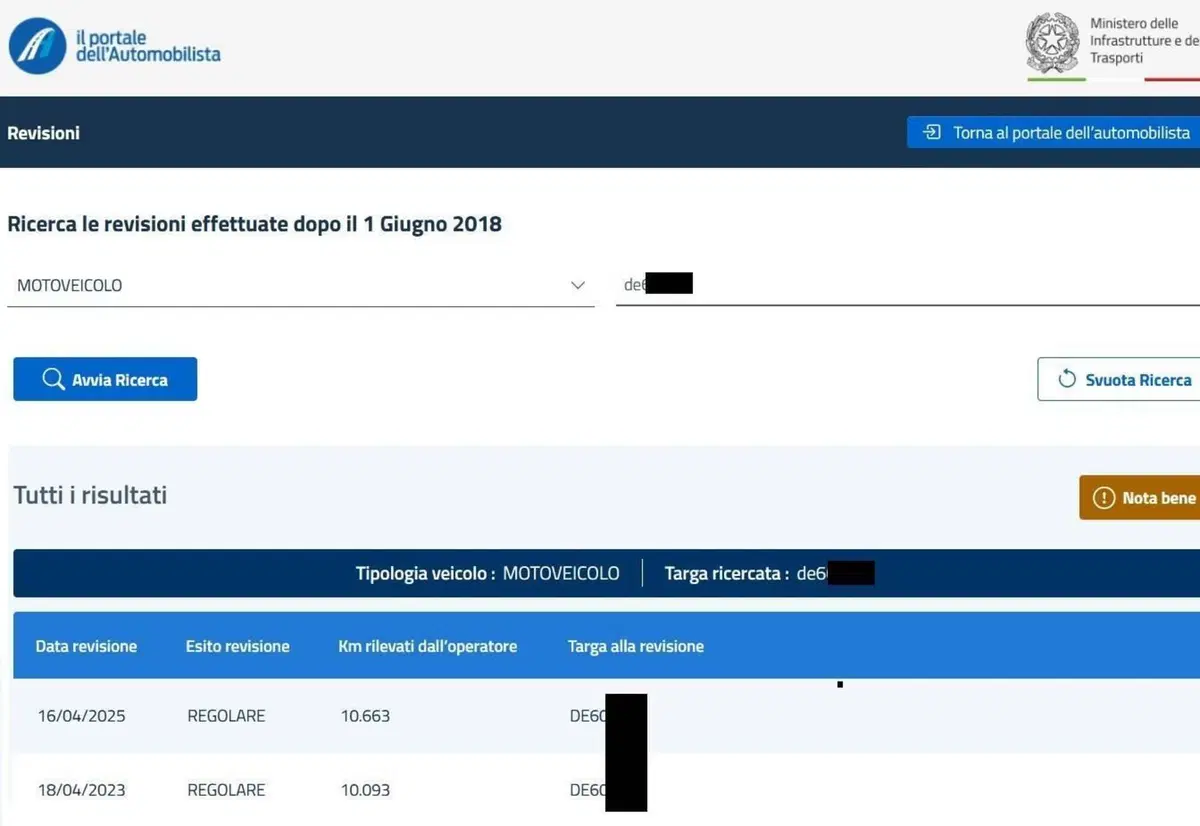This screenshot has height=826, width=1200.
Task: Click into the license plate input field
Action: (908, 286)
